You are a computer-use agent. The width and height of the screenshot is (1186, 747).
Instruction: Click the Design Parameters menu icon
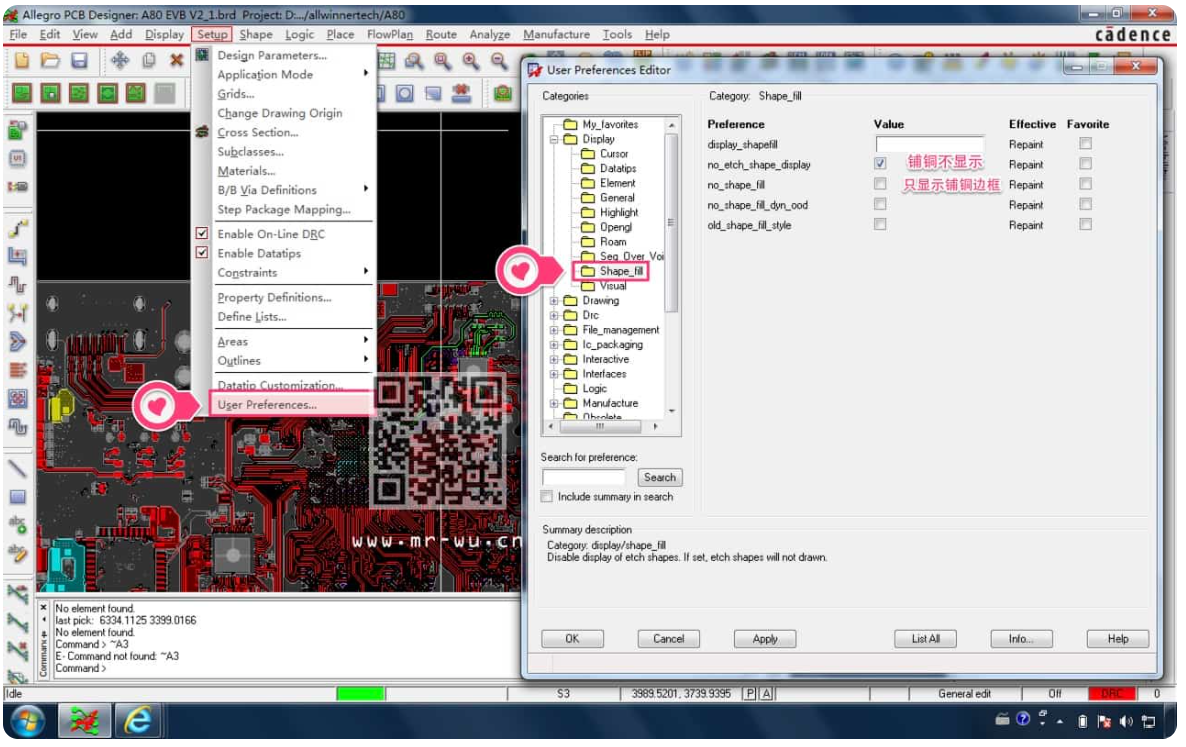coord(202,55)
